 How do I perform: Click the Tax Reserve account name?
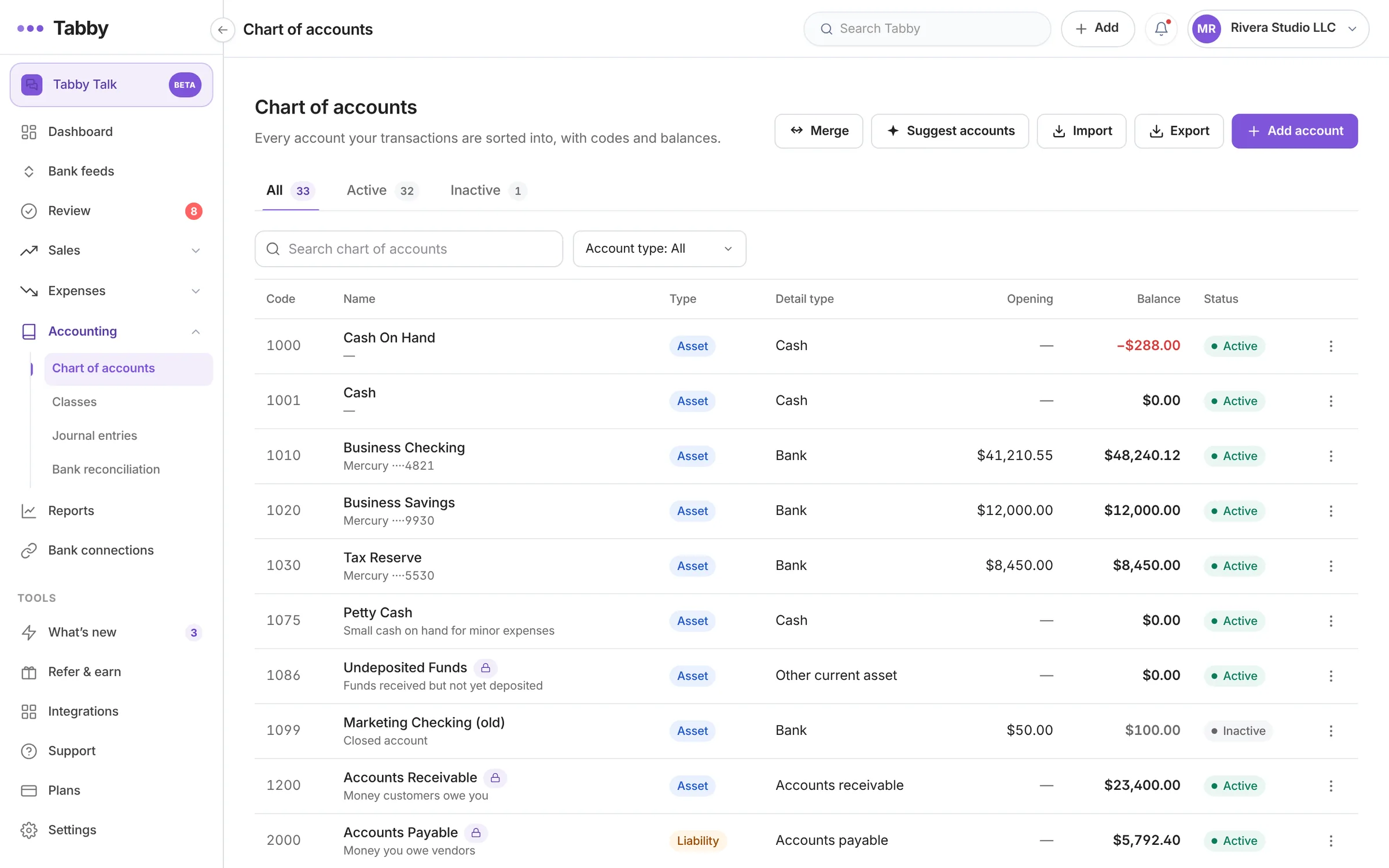point(382,558)
